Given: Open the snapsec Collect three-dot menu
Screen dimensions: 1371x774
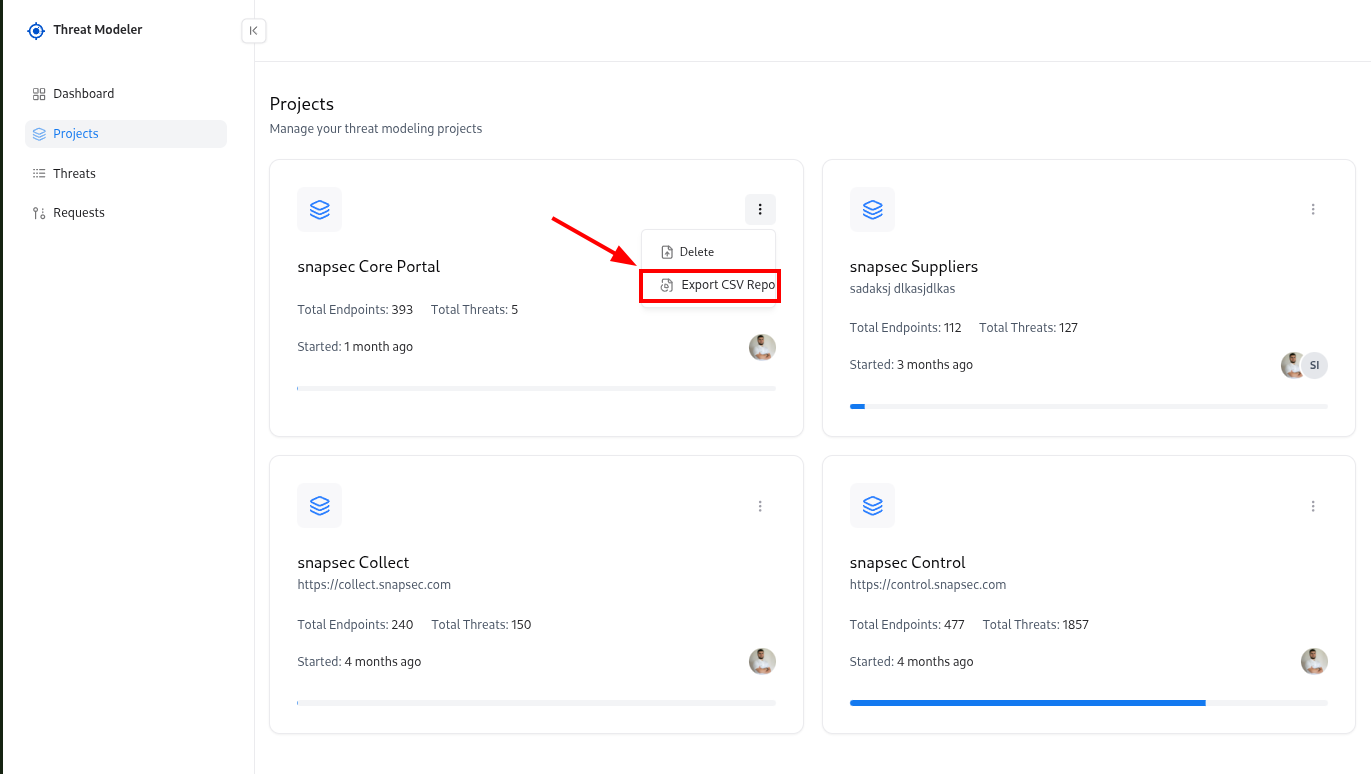Looking at the screenshot, I should coord(760,507).
